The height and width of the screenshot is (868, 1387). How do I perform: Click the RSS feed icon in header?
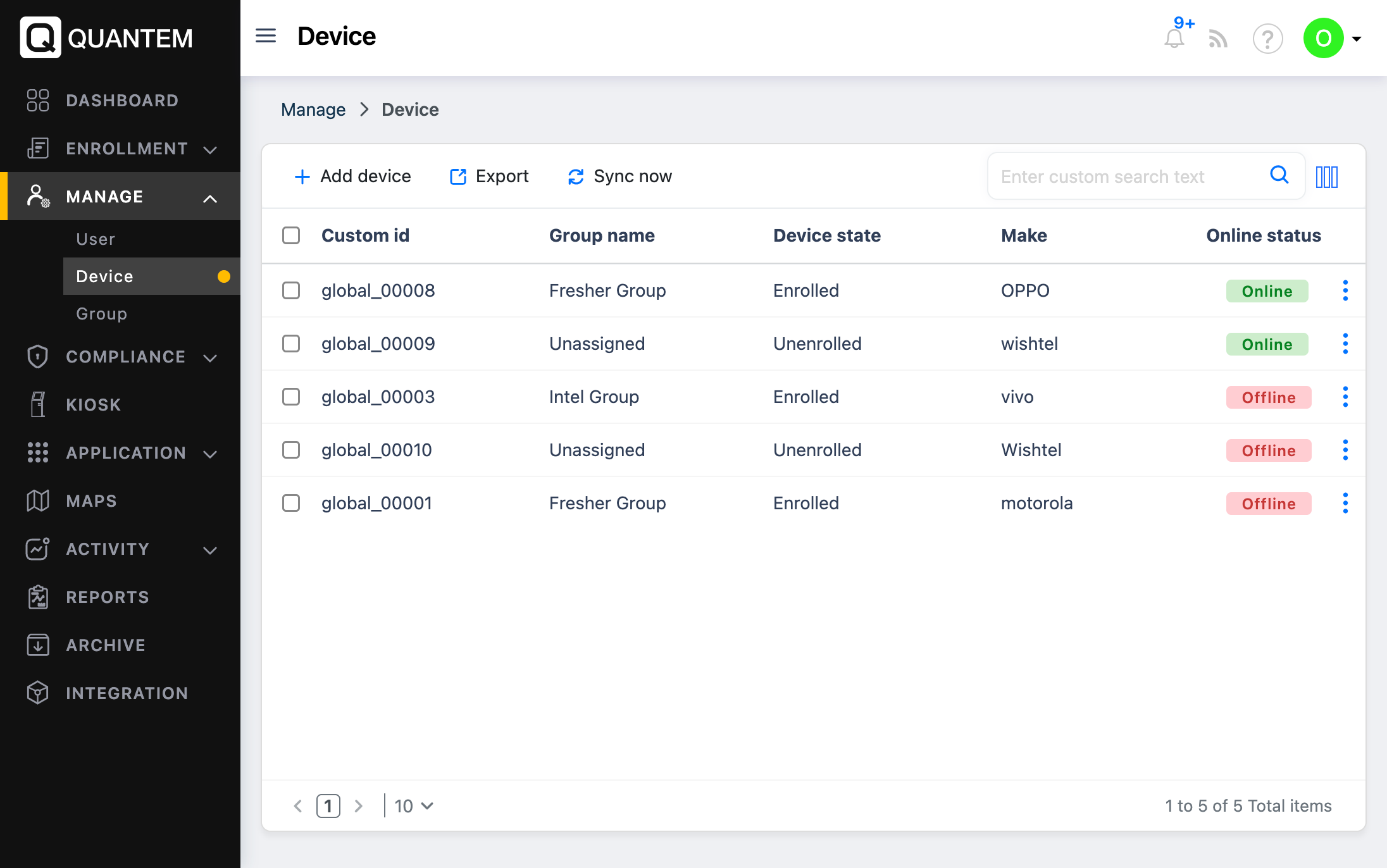click(x=1219, y=39)
